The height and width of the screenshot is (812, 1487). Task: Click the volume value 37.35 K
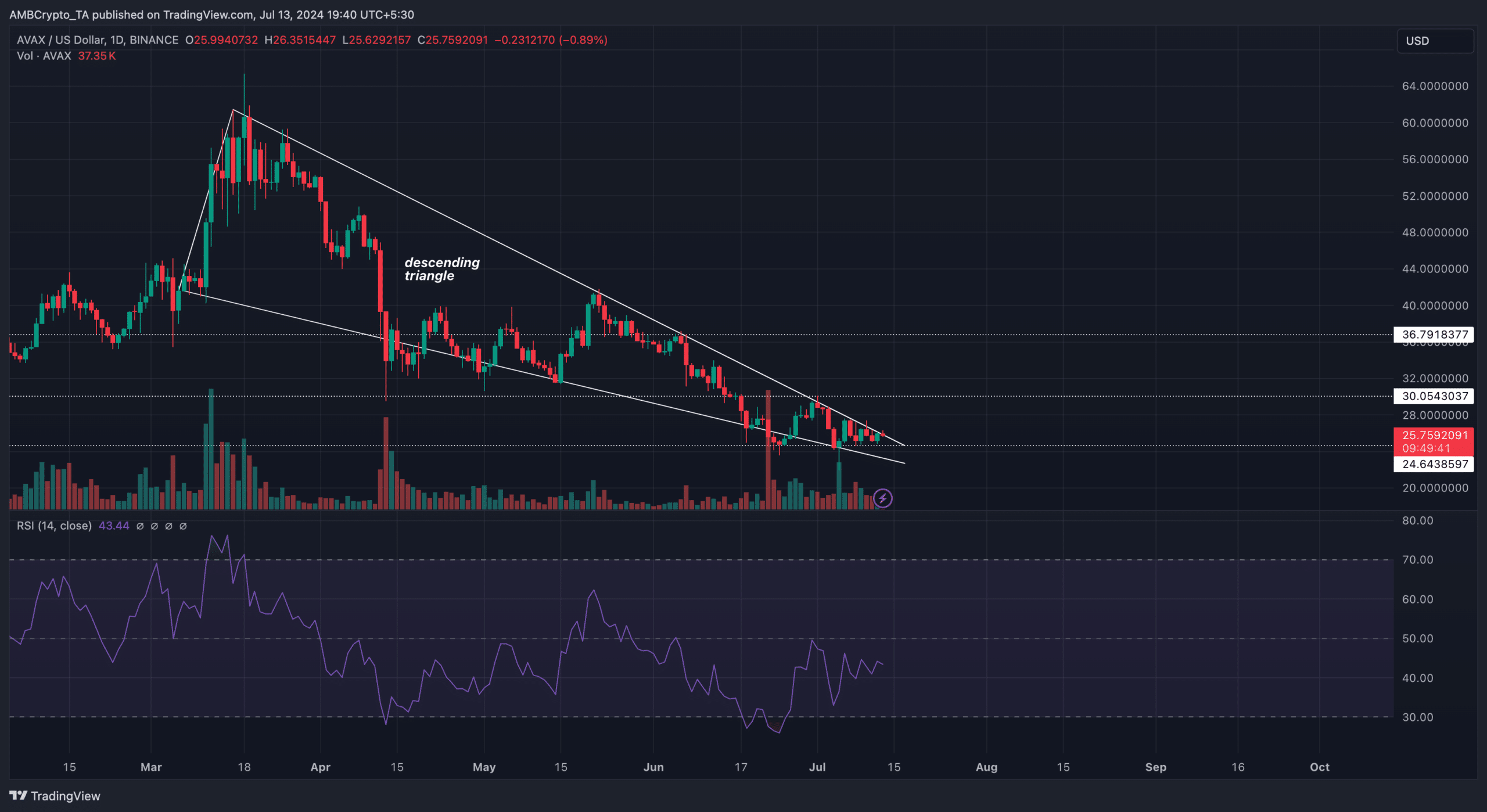pos(97,56)
